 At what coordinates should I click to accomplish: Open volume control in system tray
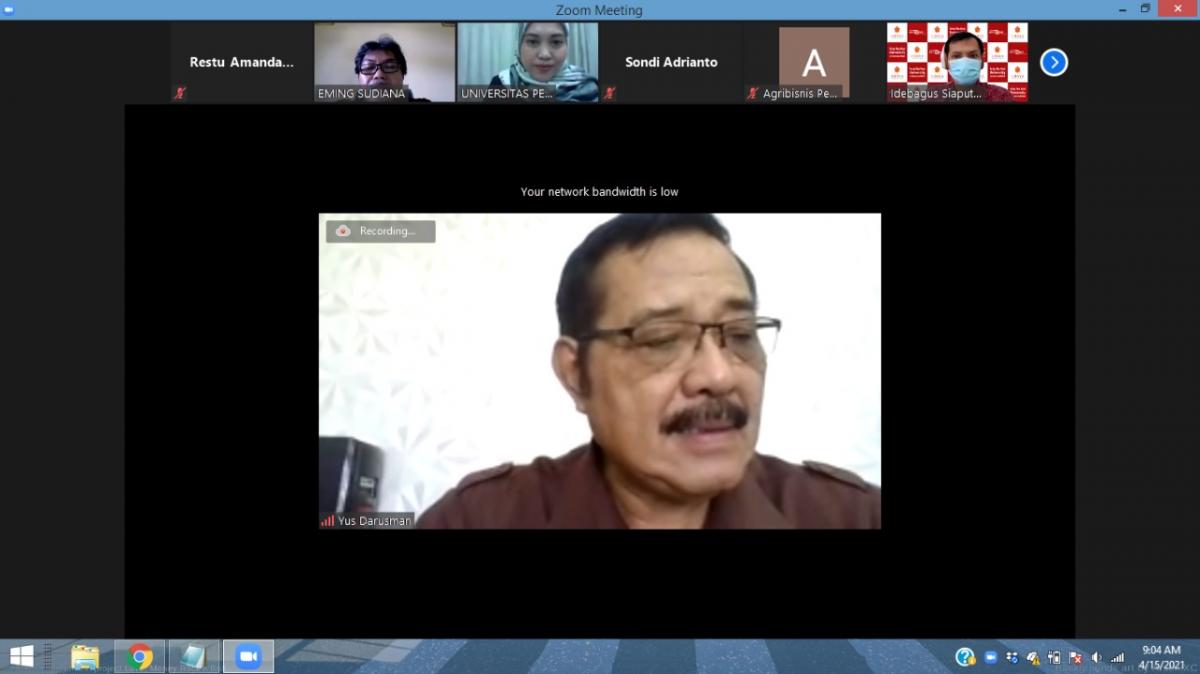[1097, 657]
